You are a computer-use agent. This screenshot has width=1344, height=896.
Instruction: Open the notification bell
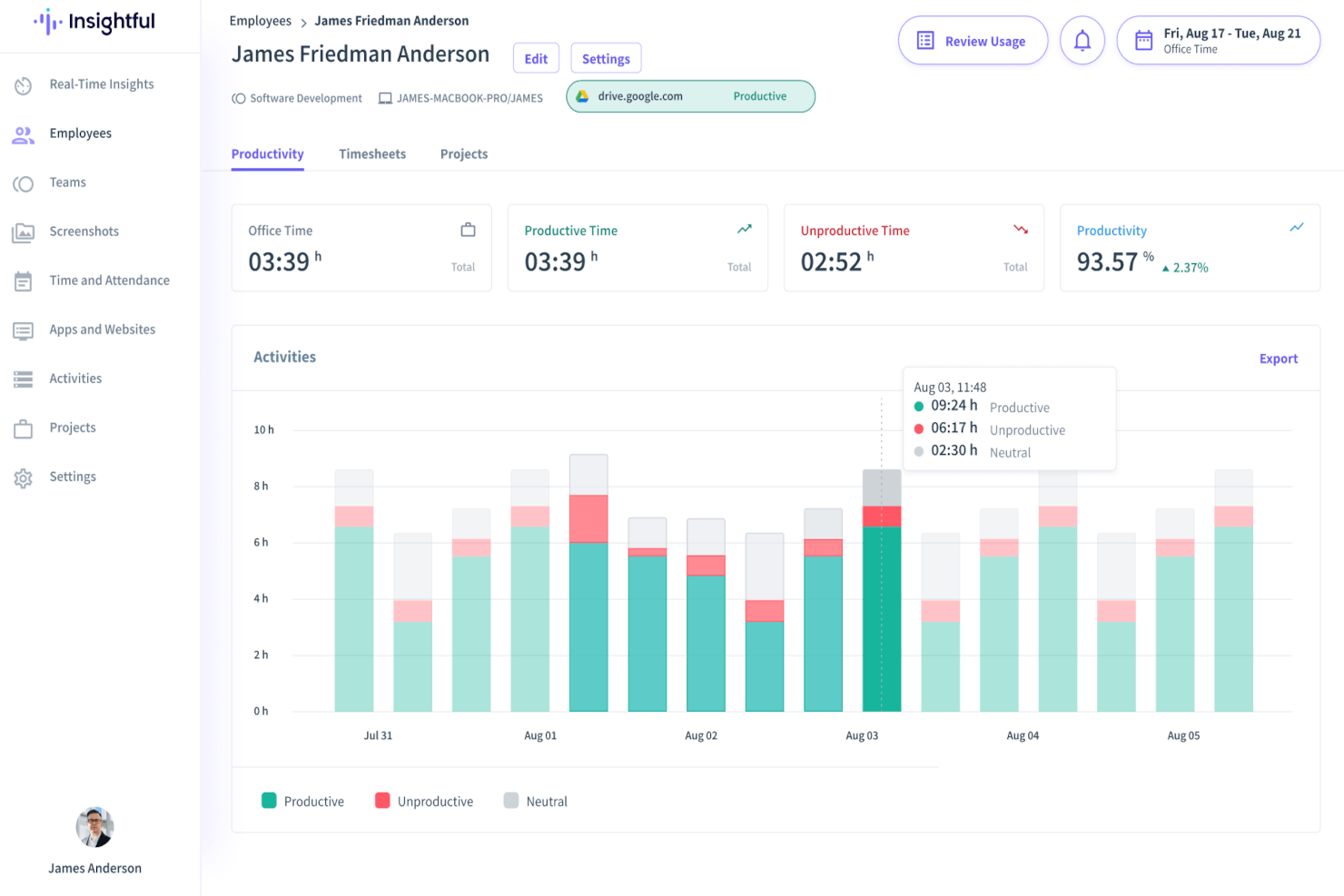click(1082, 40)
